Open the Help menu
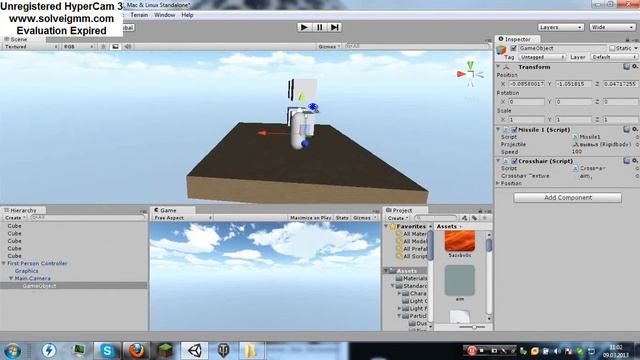 (187, 15)
